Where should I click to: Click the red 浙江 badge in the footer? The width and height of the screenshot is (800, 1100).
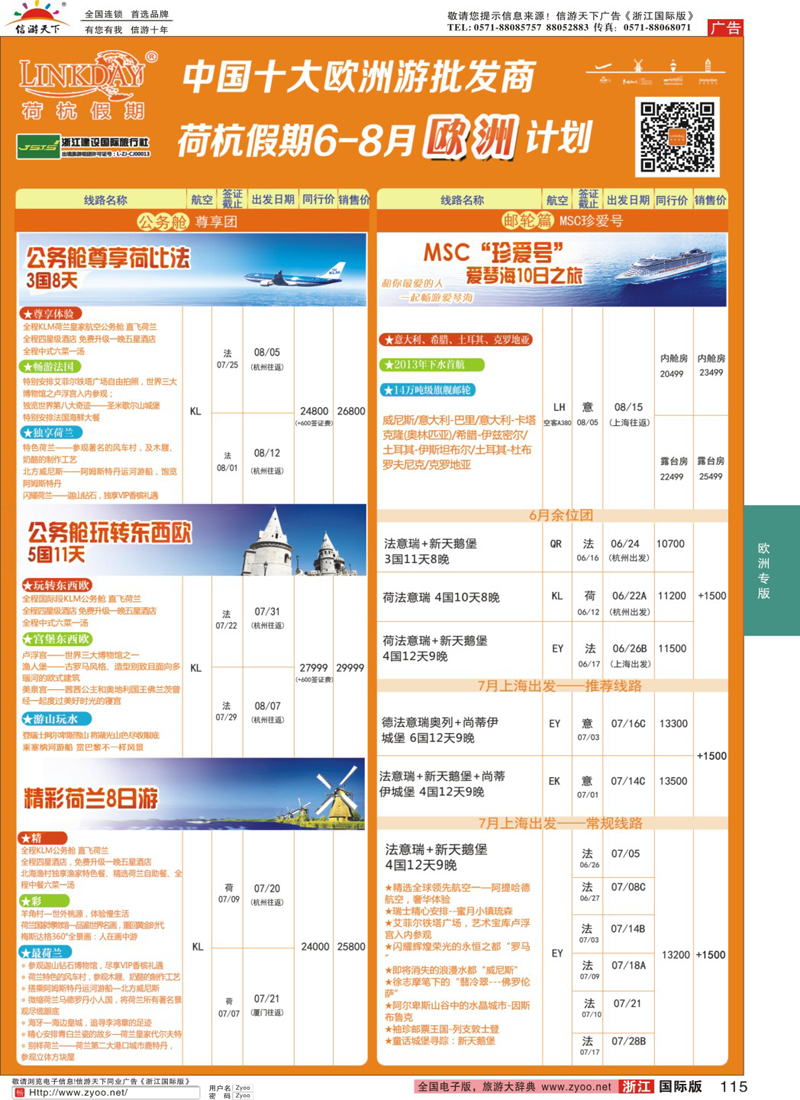(x=636, y=1086)
